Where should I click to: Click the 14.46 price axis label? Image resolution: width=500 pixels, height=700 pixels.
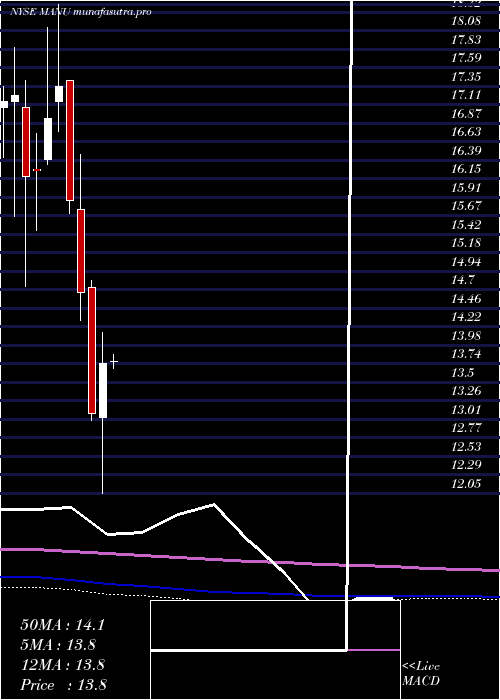466,298
